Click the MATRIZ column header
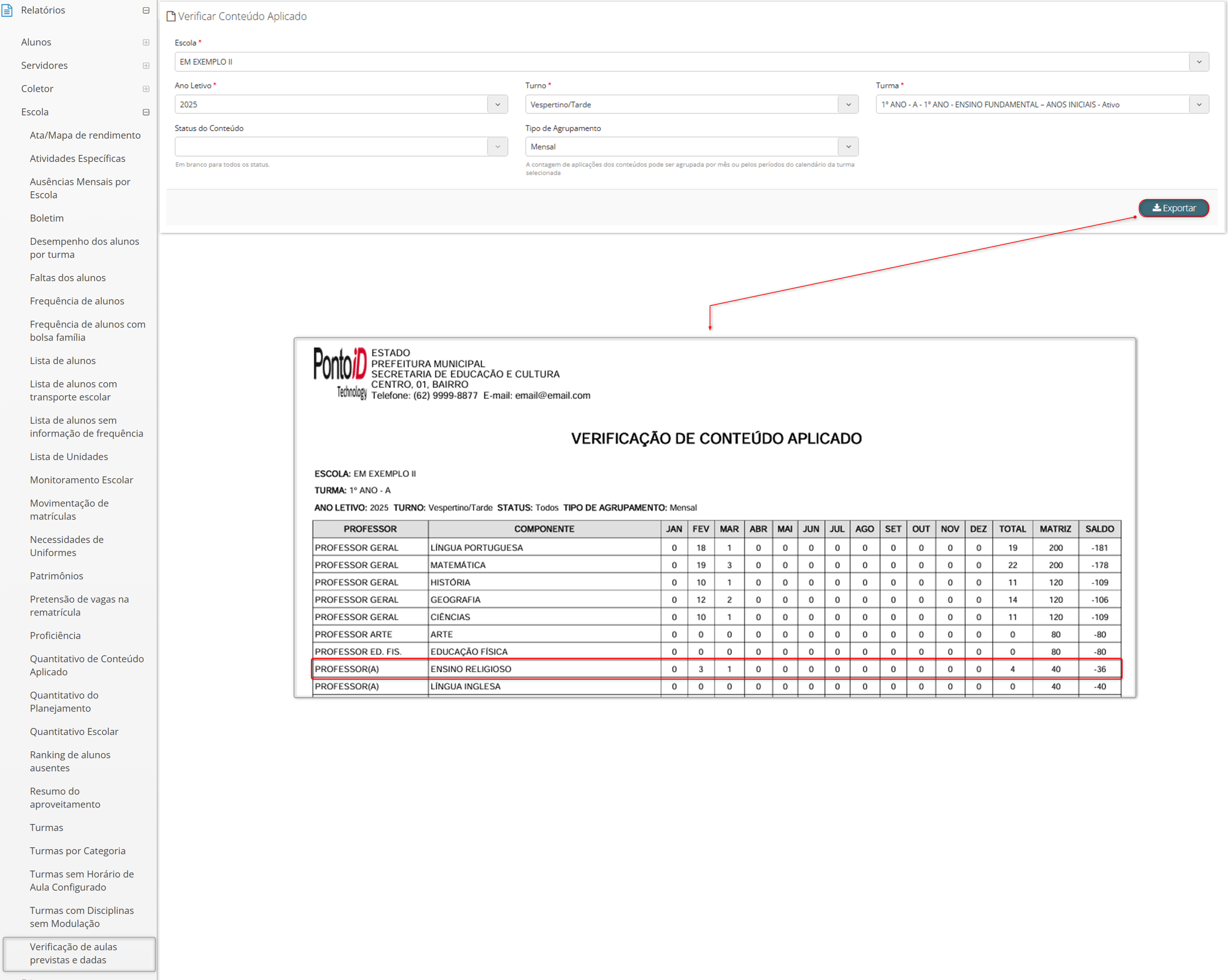1228x980 pixels. [x=1055, y=529]
